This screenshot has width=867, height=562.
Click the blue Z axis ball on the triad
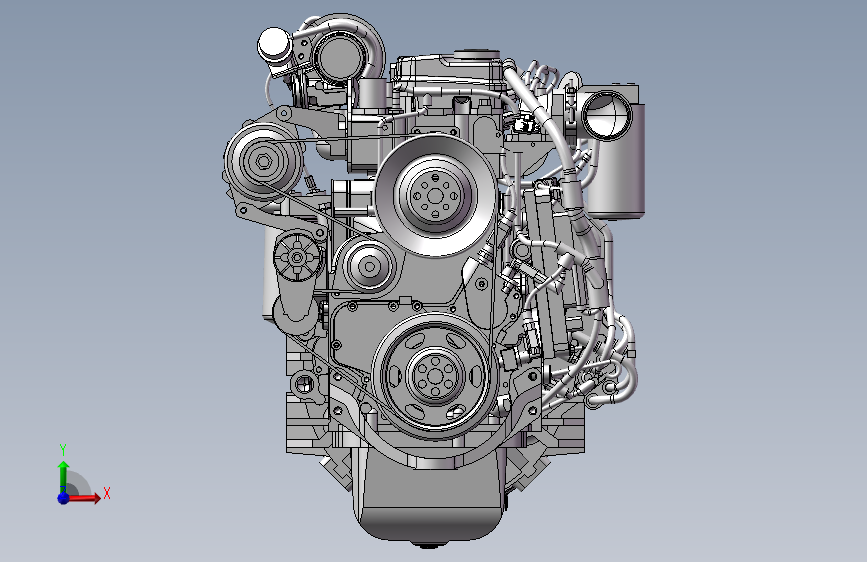click(x=64, y=498)
